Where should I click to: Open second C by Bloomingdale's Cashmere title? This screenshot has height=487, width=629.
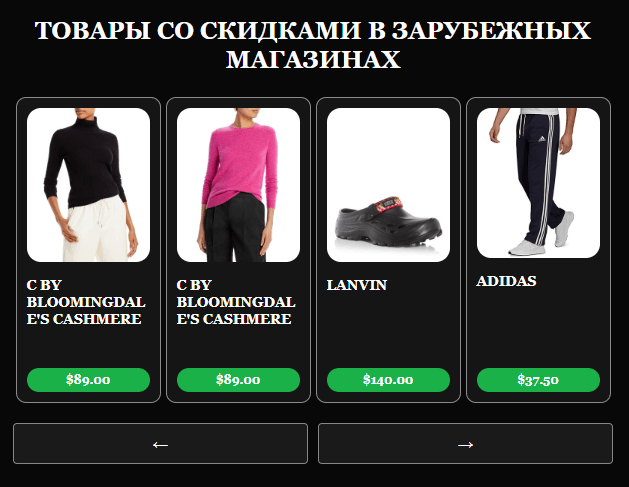236,302
